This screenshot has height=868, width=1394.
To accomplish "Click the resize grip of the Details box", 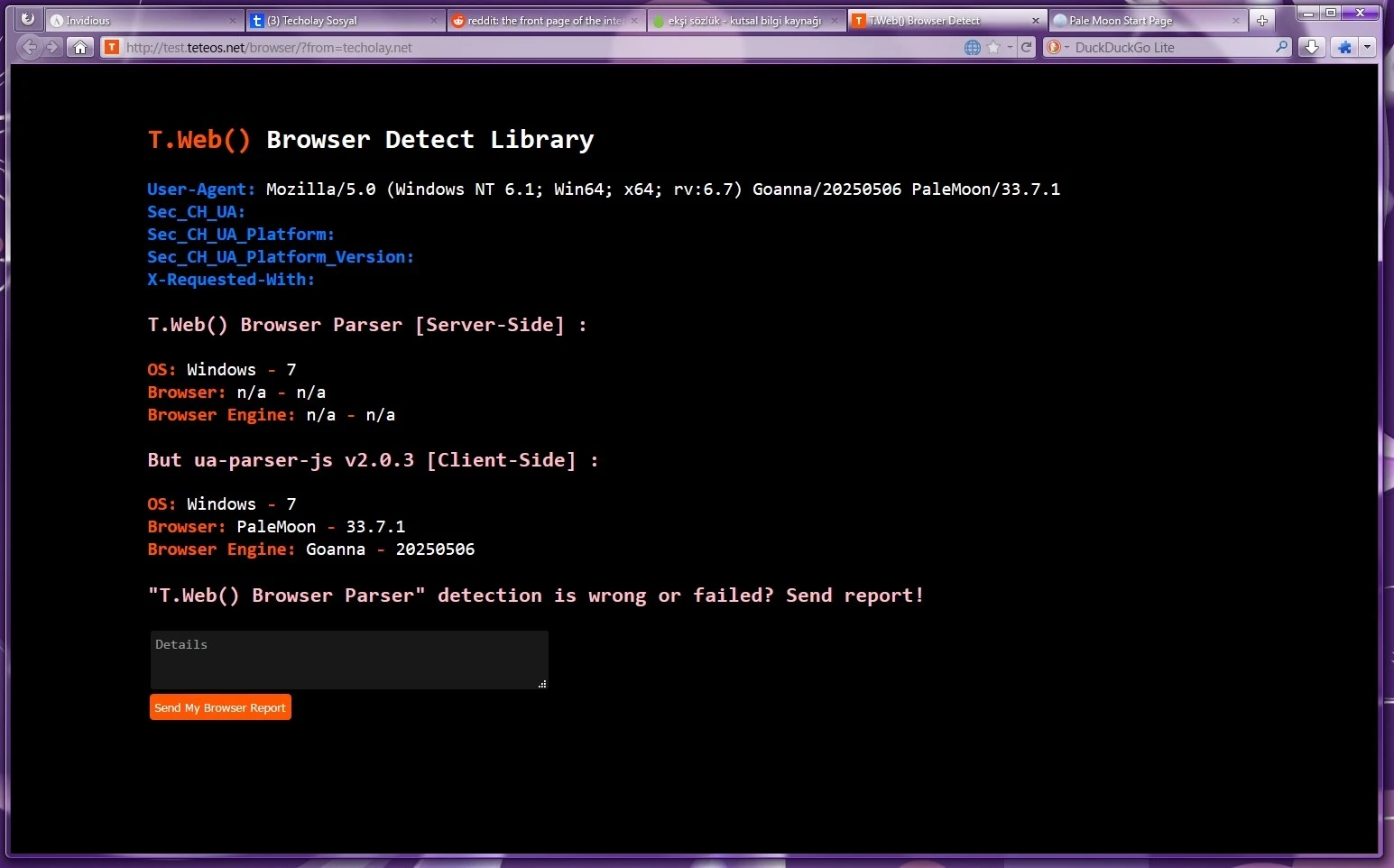I will (542, 684).
